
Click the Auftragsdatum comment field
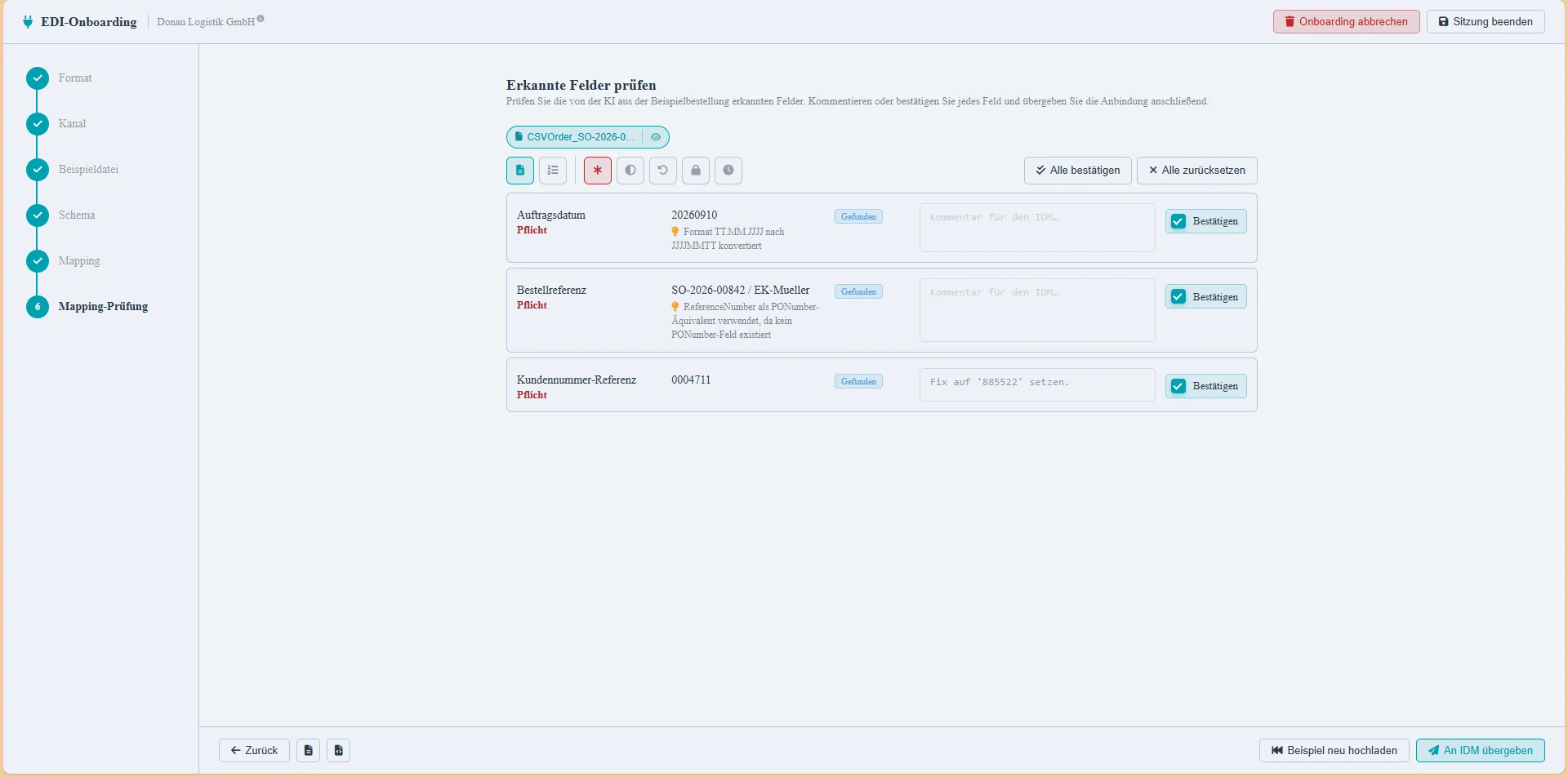point(1037,228)
